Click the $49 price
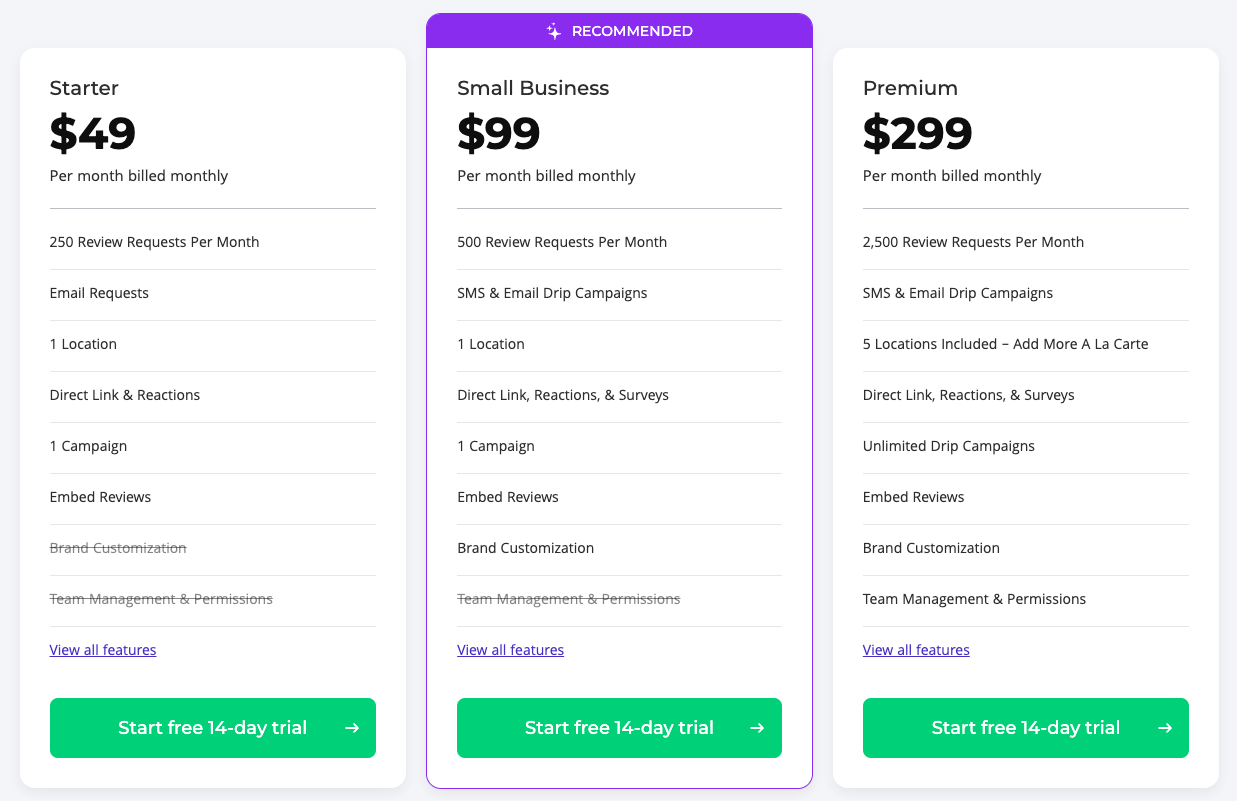Image resolution: width=1237 pixels, height=801 pixels. click(92, 133)
